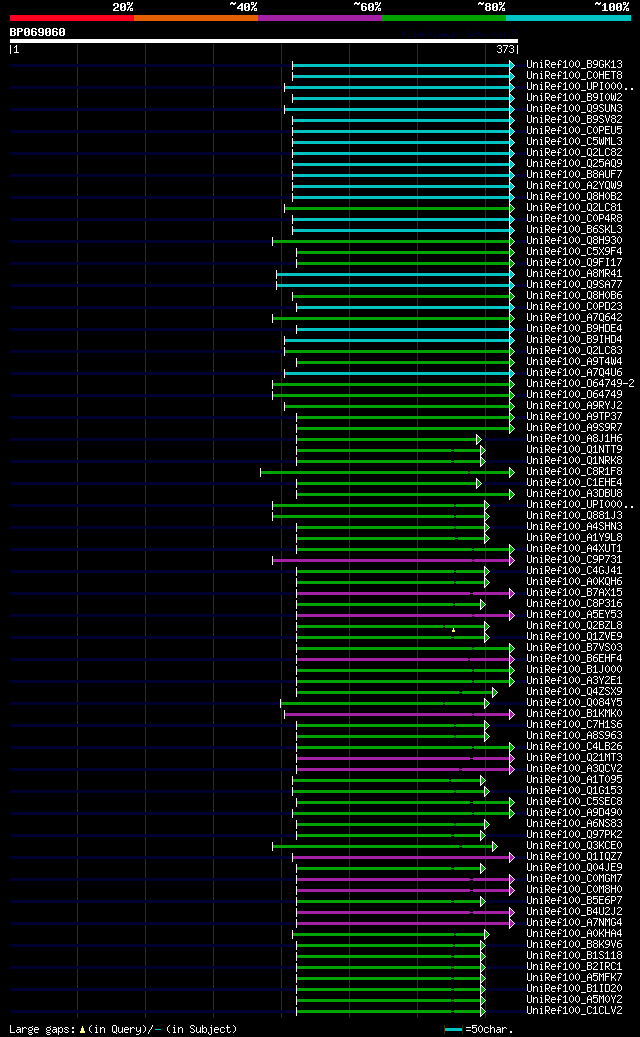This screenshot has width=640, height=1037.
Task: Open hit UniRef100_B1ID20
Action: [575, 988]
